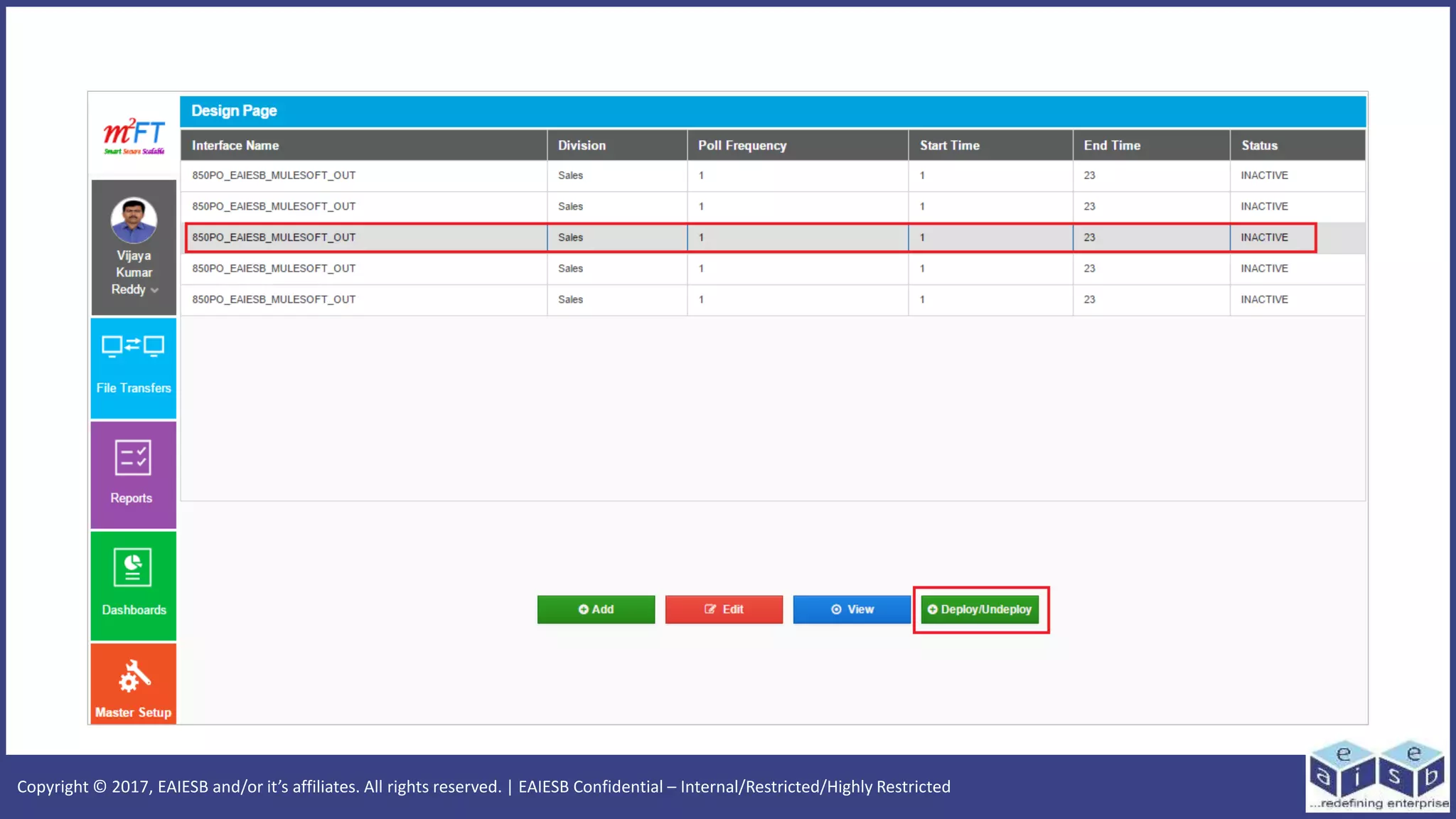Sort by the Interface Name column header
The height and width of the screenshot is (819, 1456).
click(x=235, y=145)
